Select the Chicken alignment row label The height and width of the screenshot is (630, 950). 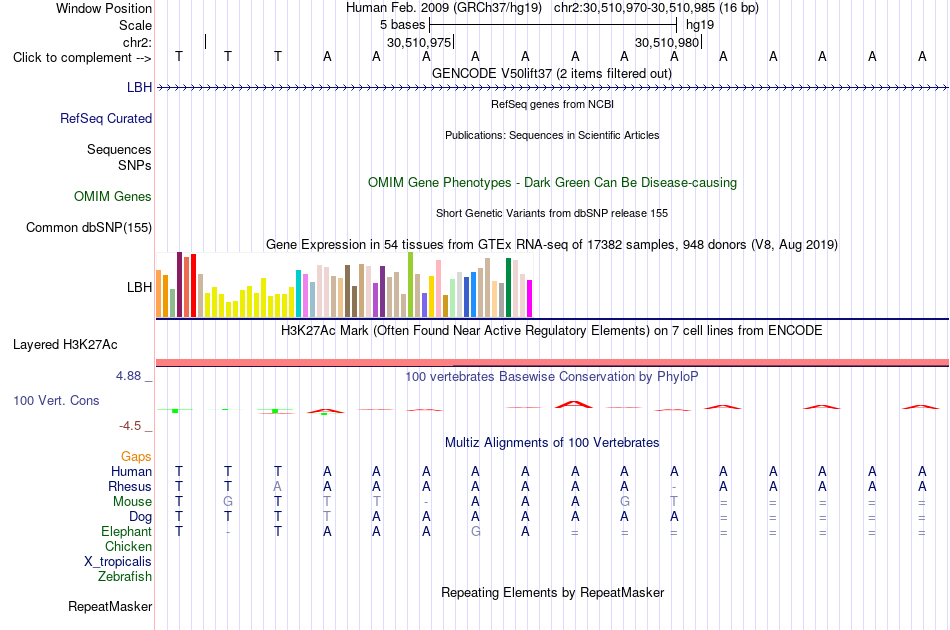(x=128, y=546)
